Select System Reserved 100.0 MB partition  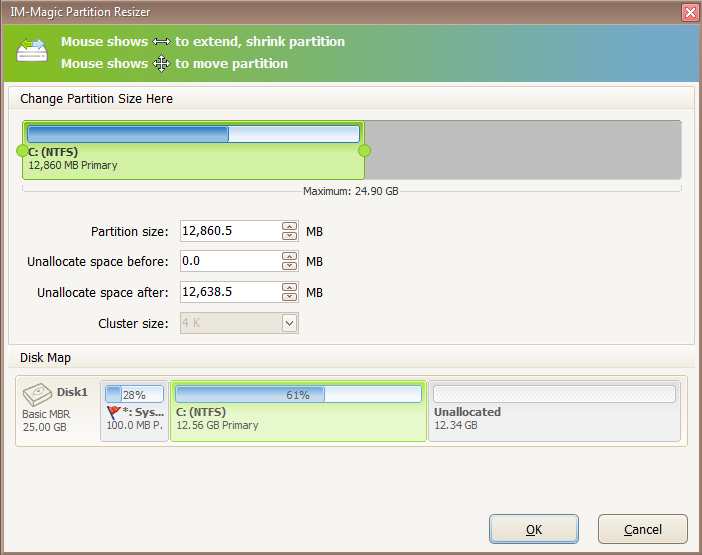point(134,411)
